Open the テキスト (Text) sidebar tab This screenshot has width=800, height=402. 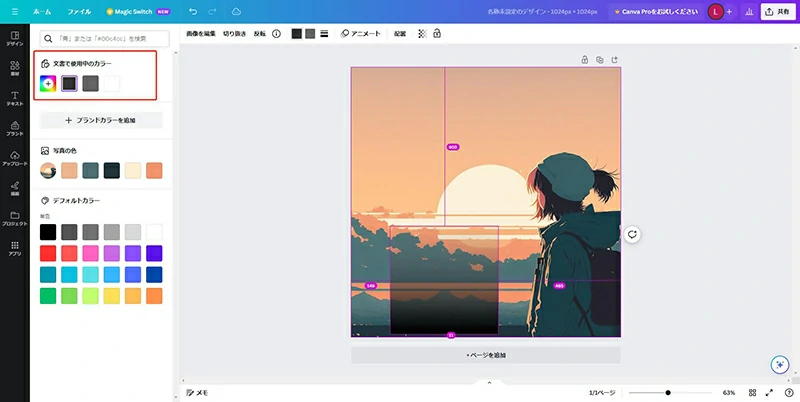tap(15, 98)
